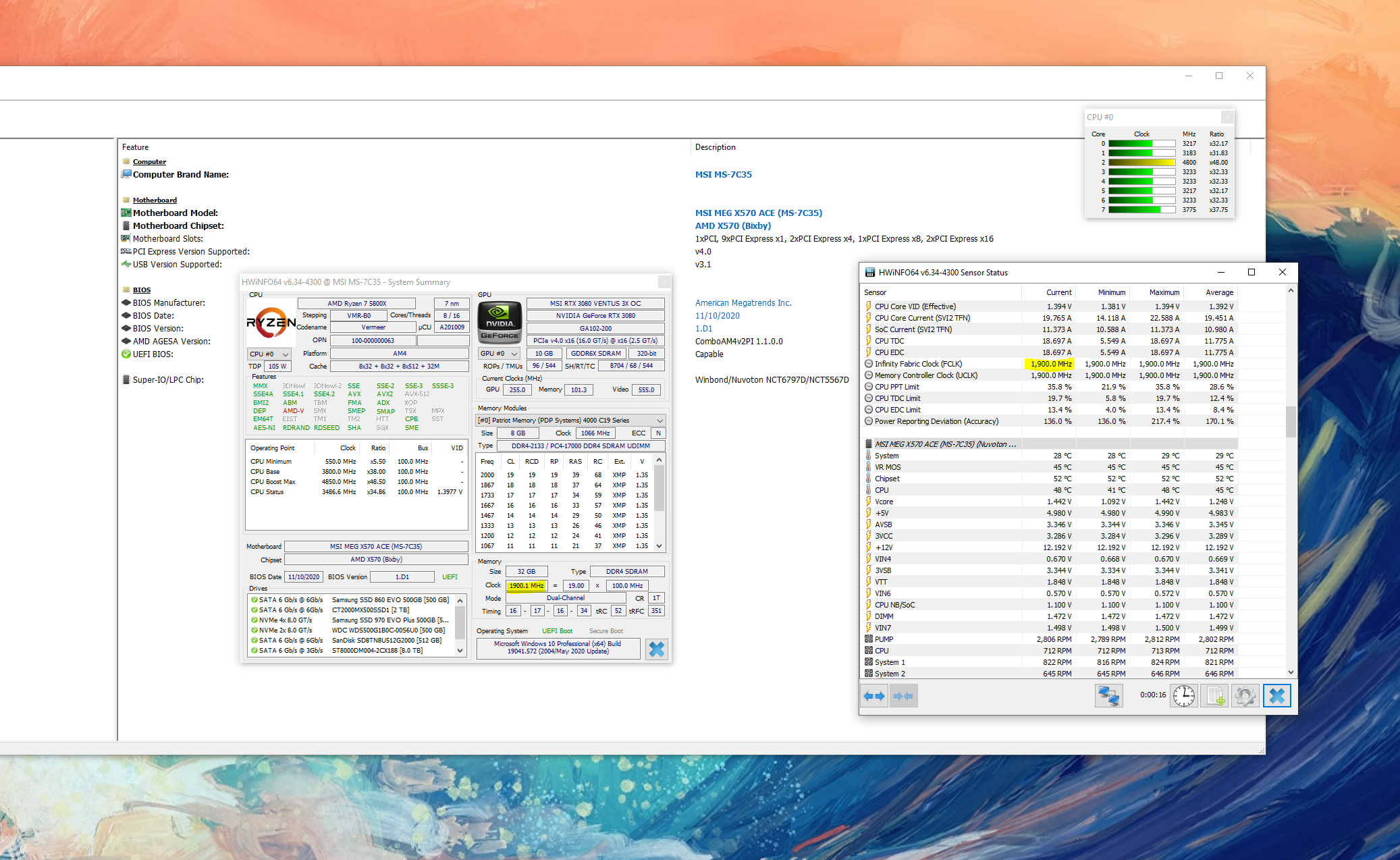
Task: Click the green UEFI BIOS check icon
Action: point(126,354)
